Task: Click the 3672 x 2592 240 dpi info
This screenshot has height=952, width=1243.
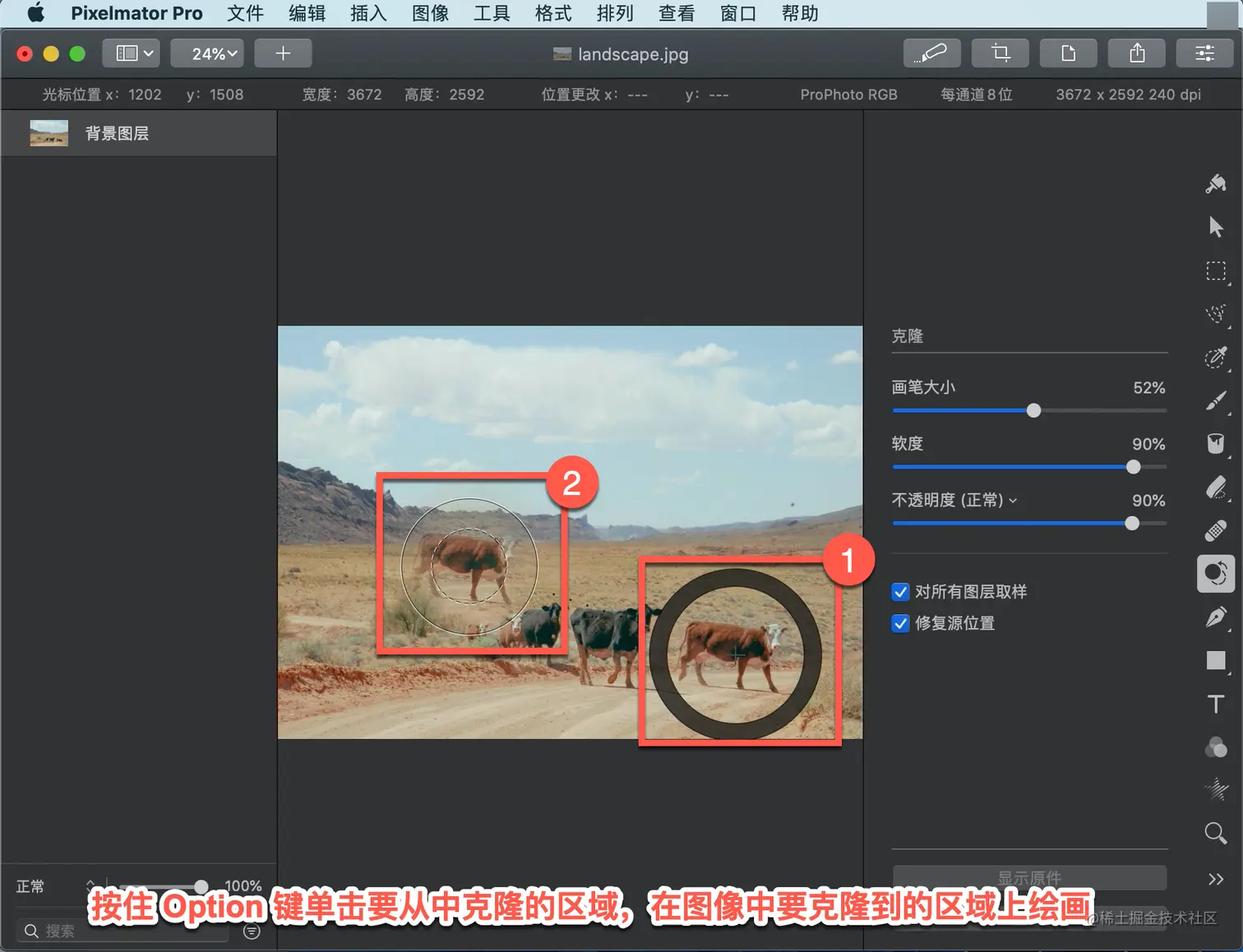Action: [x=1128, y=95]
